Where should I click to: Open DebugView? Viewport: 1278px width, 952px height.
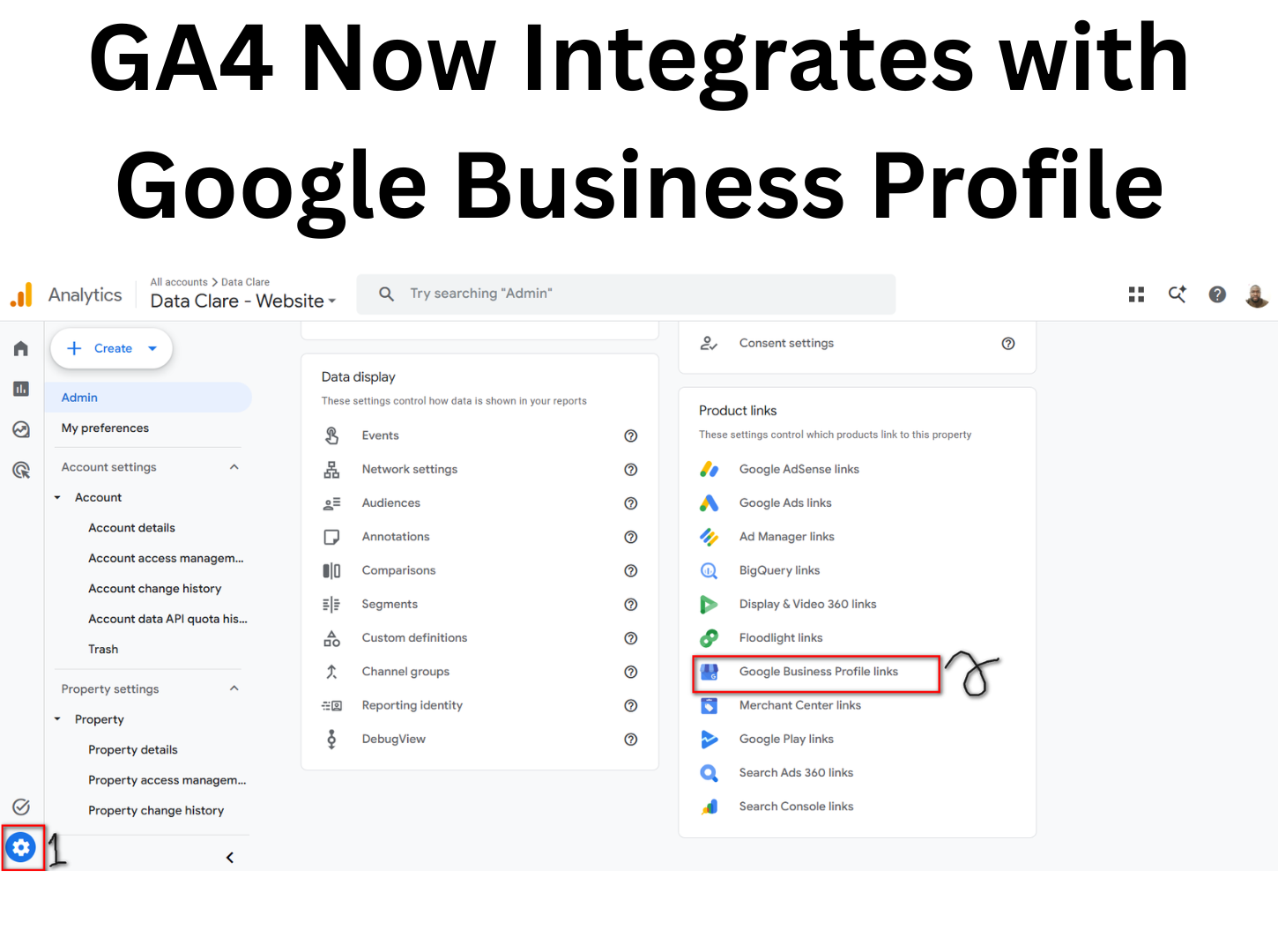click(x=393, y=740)
